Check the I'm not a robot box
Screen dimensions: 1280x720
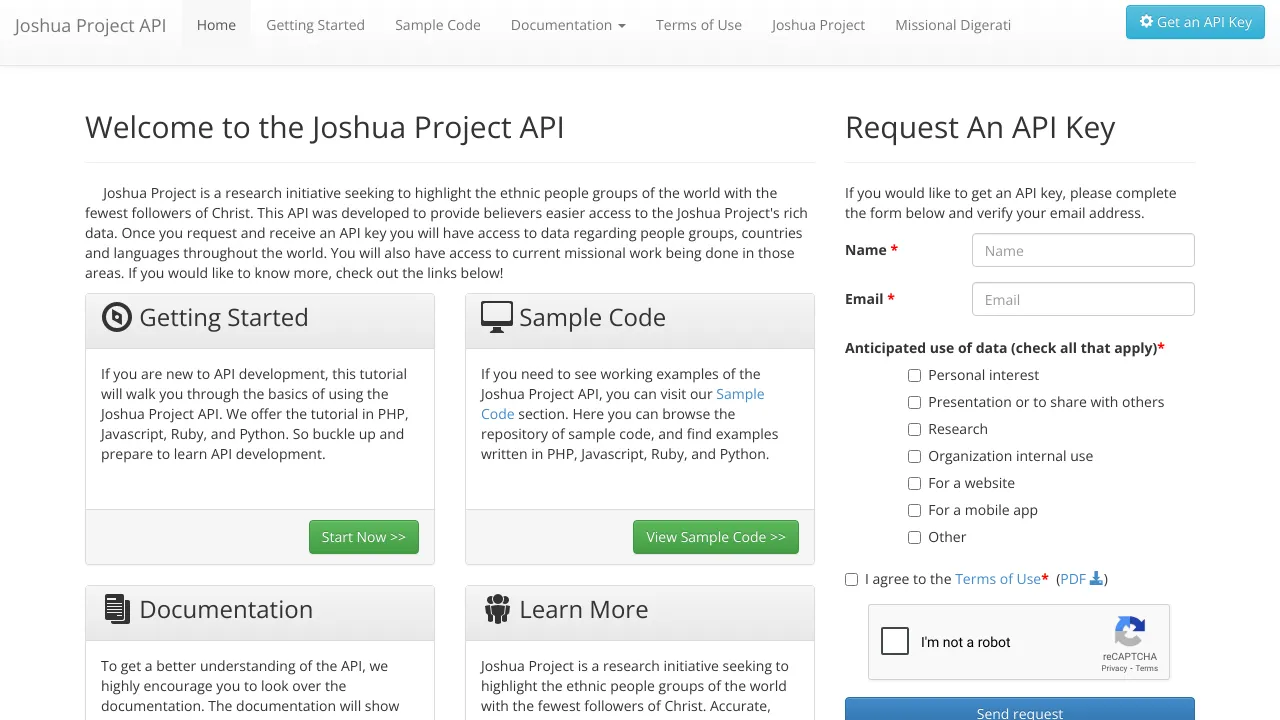(x=895, y=641)
